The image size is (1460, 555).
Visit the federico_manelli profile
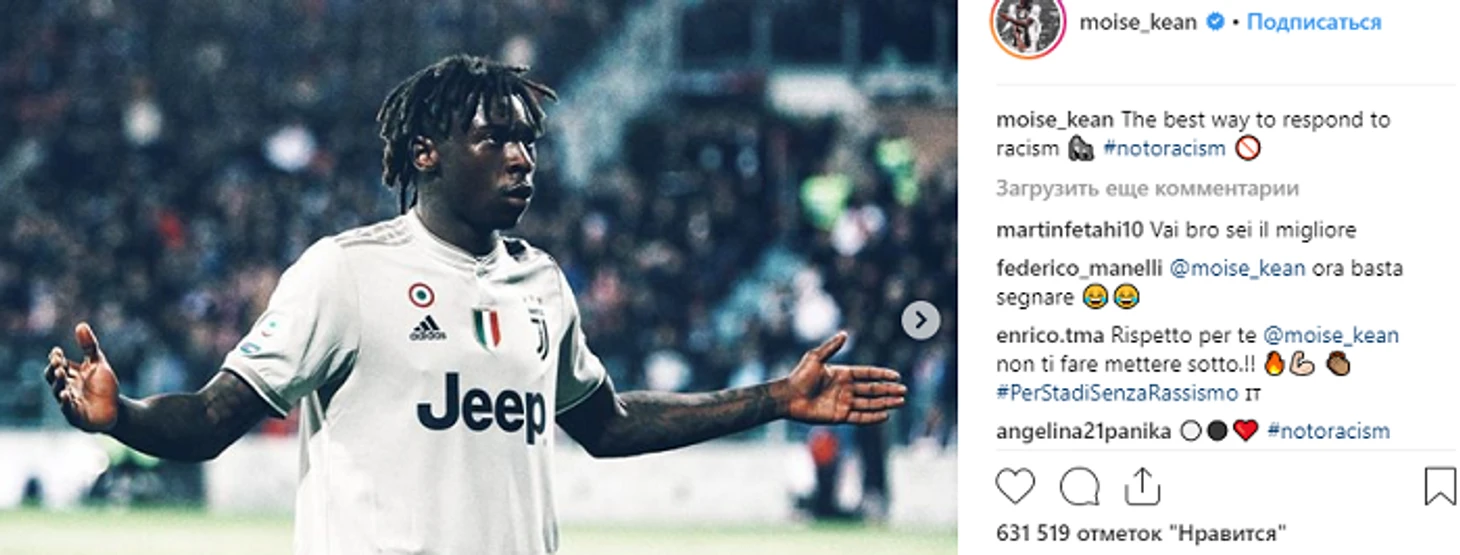coord(1079,268)
